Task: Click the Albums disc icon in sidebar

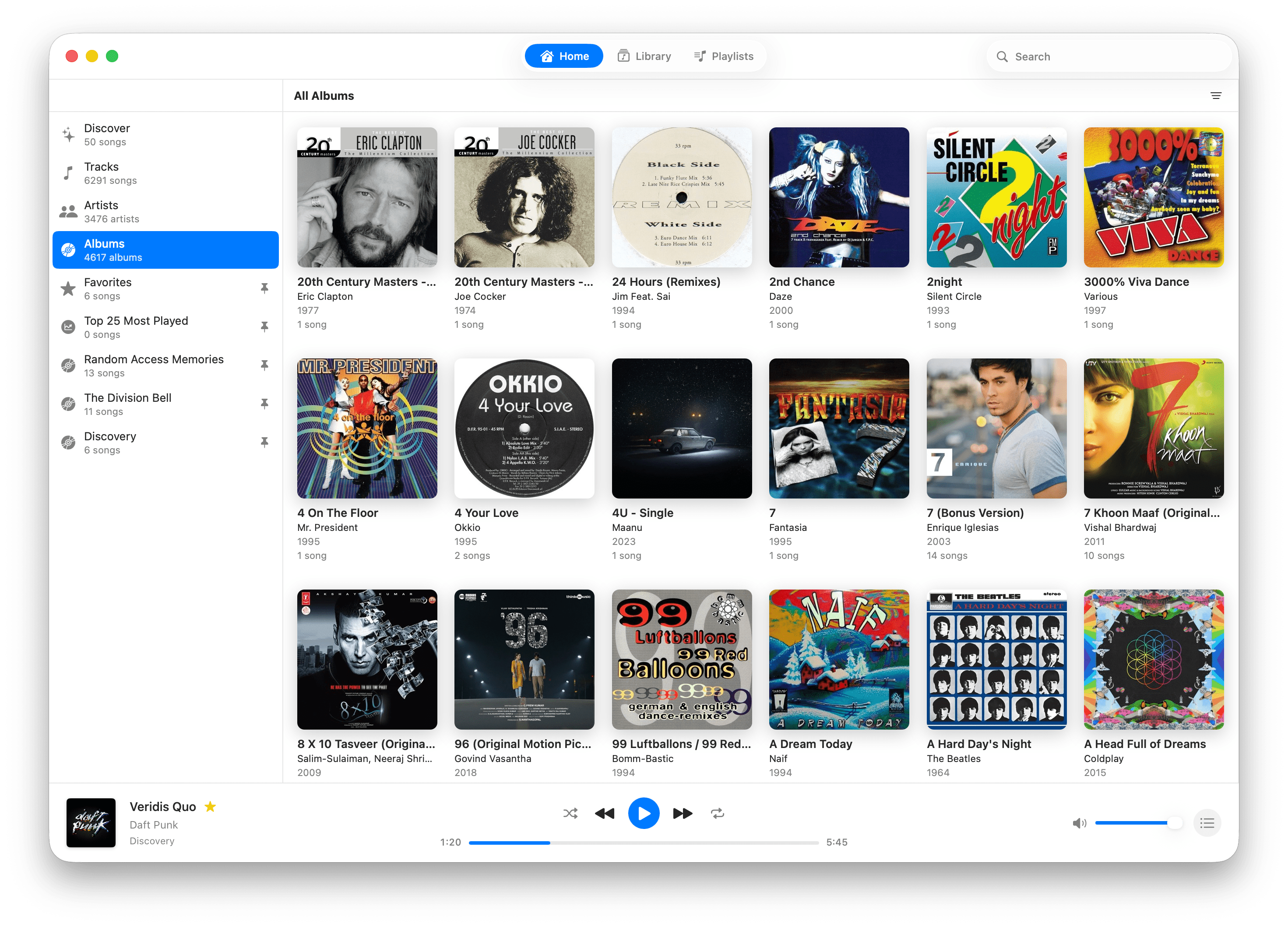Action: (x=68, y=250)
